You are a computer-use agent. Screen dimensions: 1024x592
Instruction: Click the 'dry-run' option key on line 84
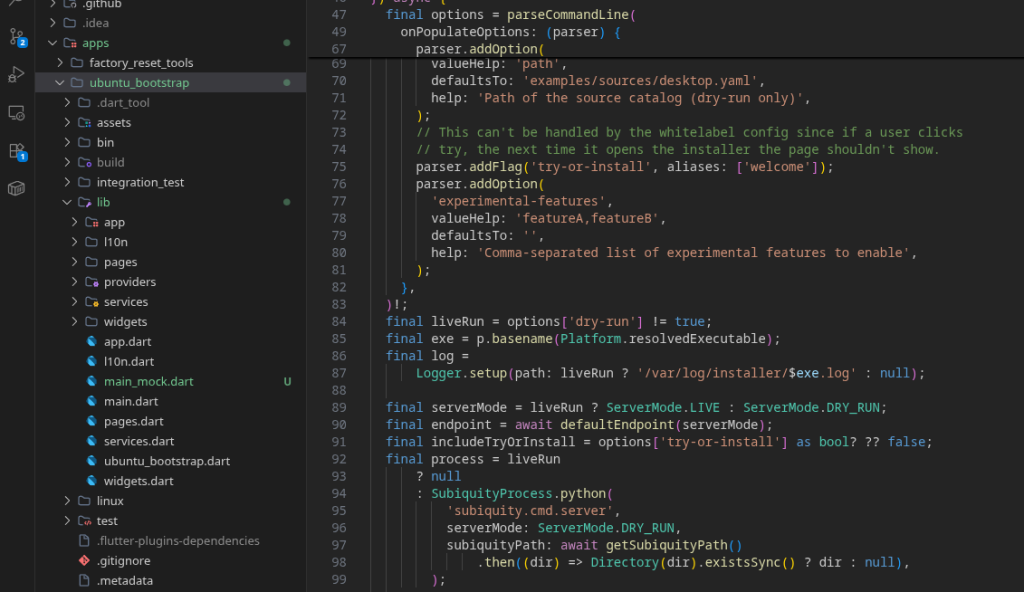[605, 321]
